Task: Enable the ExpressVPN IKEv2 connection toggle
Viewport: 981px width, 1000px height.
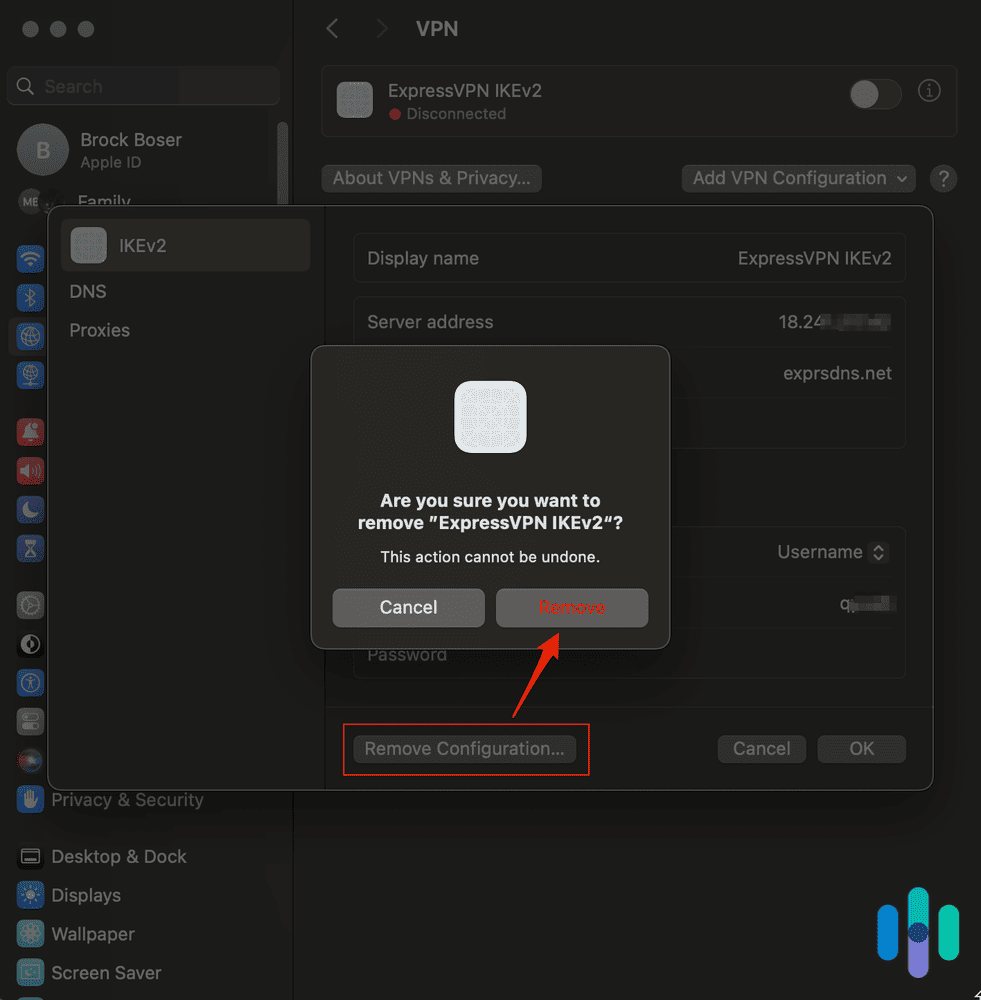Action: pyautogui.click(x=874, y=94)
